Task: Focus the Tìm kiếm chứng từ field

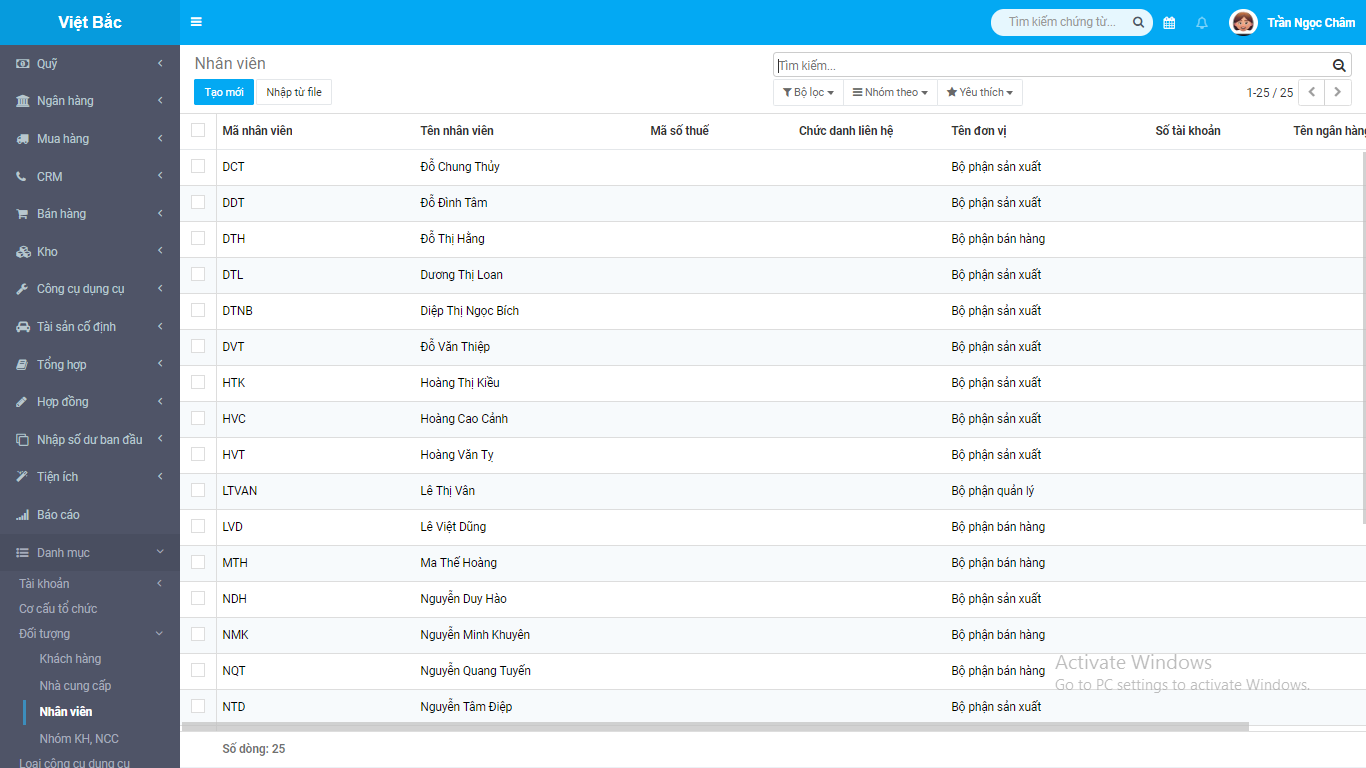Action: [1062, 22]
